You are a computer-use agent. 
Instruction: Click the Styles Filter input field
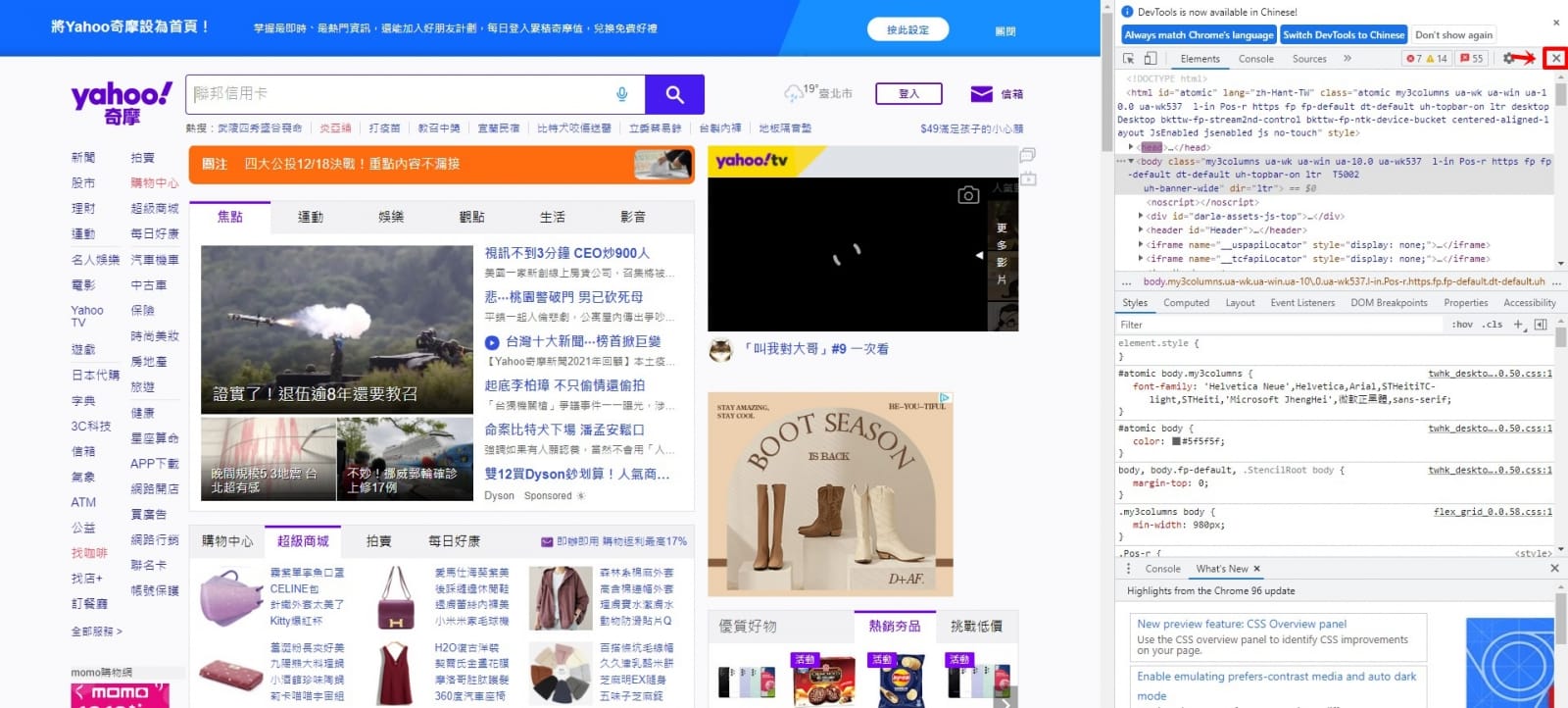pos(1279,325)
